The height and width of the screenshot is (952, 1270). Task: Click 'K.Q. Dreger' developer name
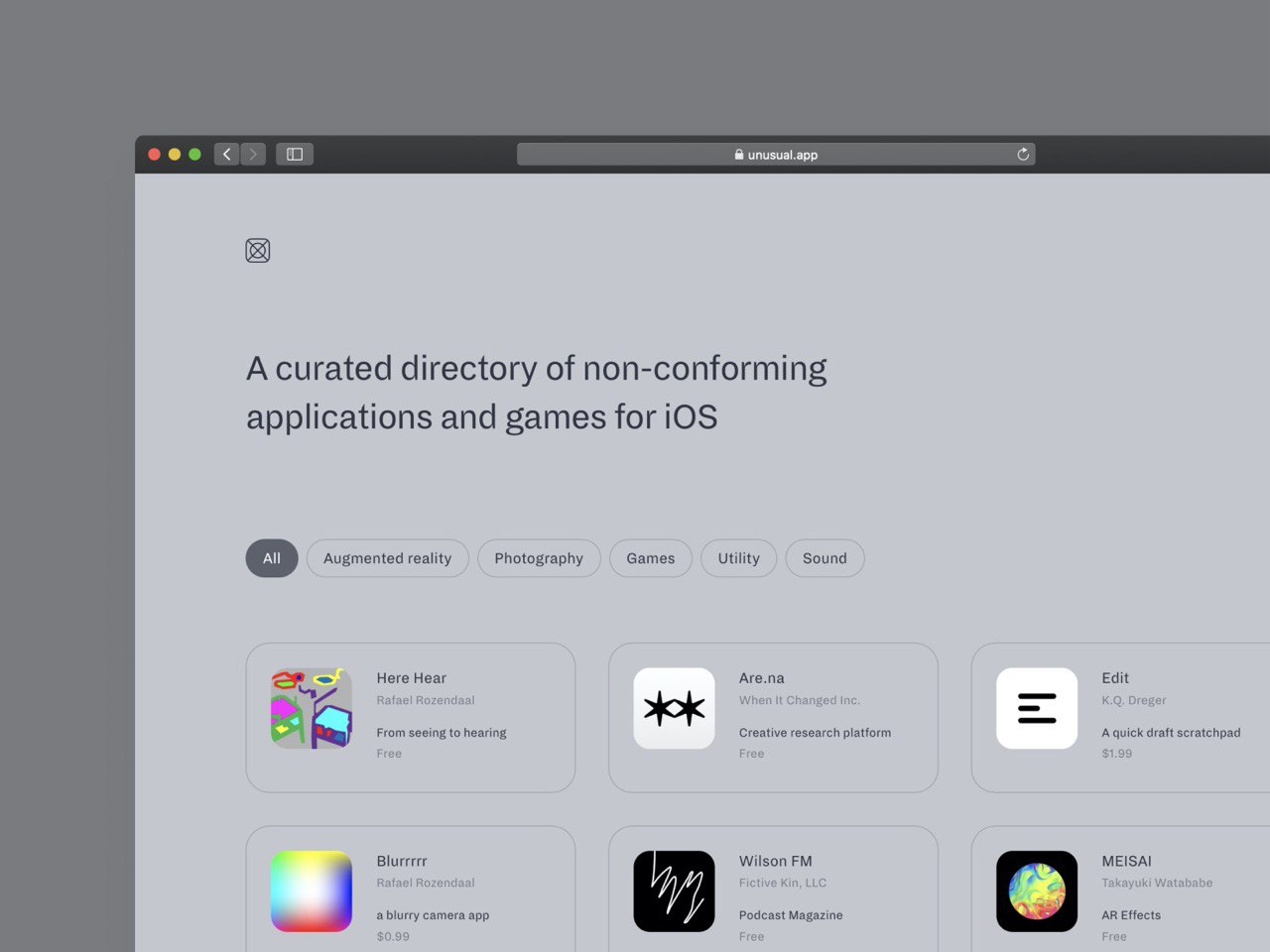tap(1134, 700)
